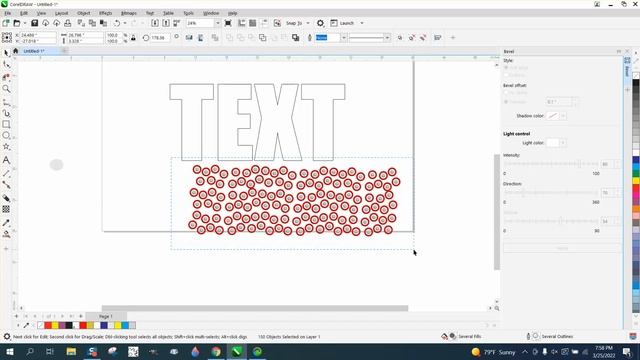Open the Bitmaps menu
Image resolution: width=640 pixels, height=360 pixels.
(129, 13)
